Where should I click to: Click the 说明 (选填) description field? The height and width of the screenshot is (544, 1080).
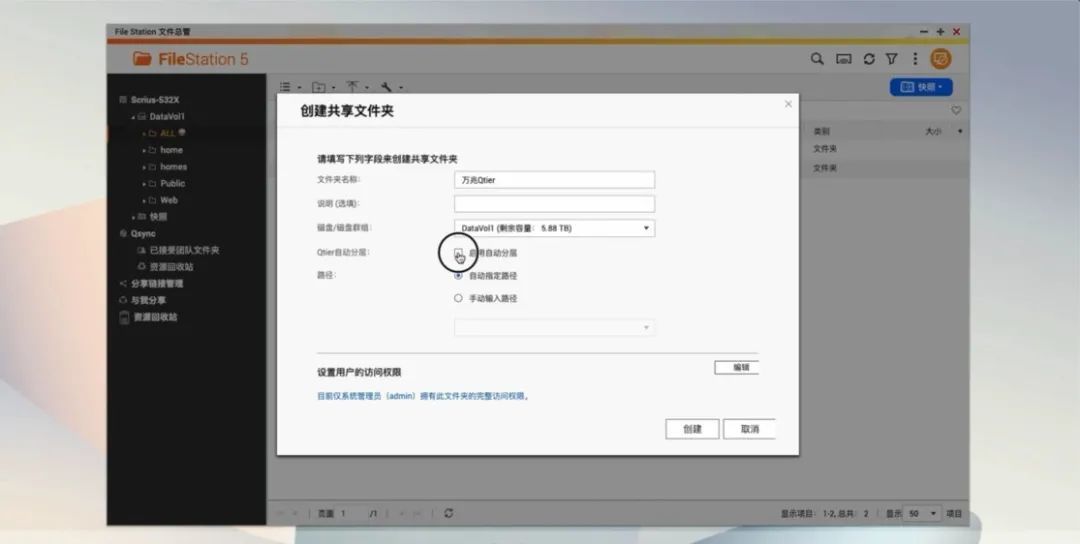(554, 204)
